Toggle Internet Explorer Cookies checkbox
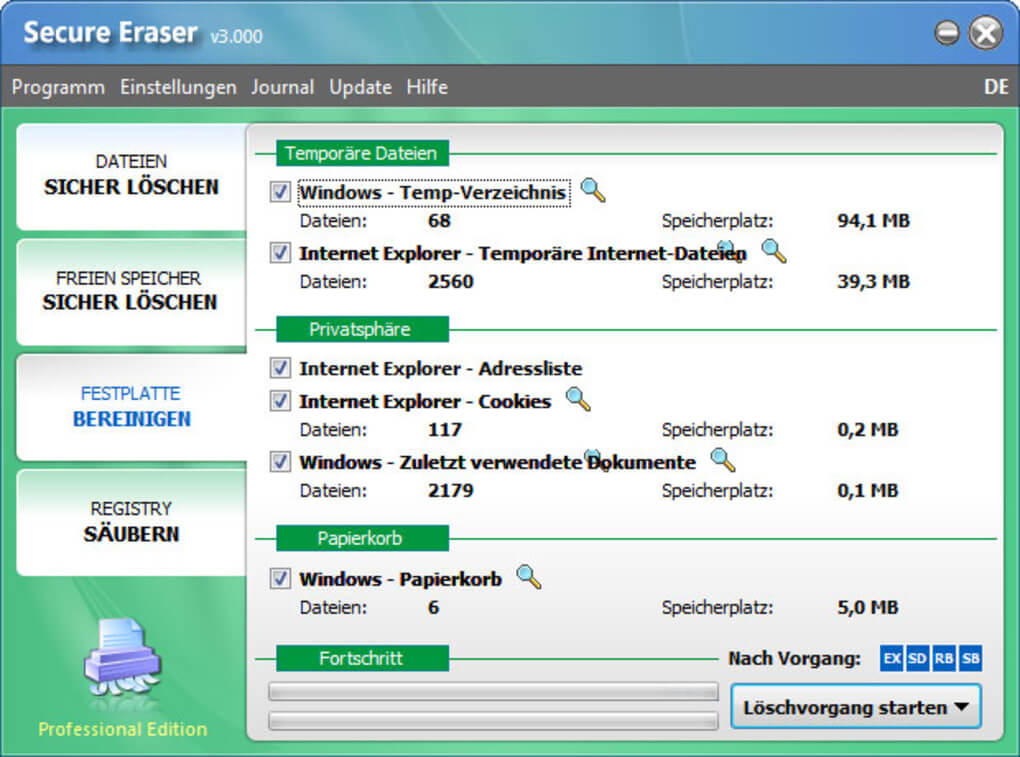 tap(281, 401)
